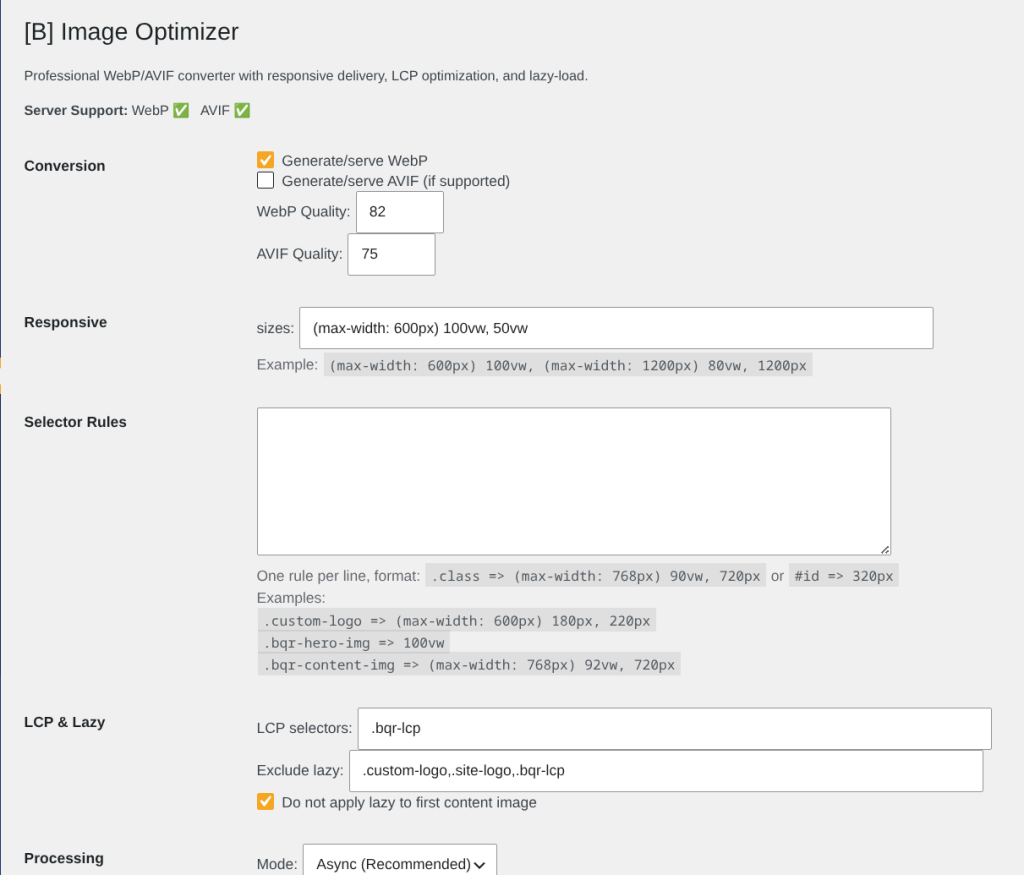Click the Exclude lazy input field
The width and height of the screenshot is (1024, 875).
pos(666,771)
